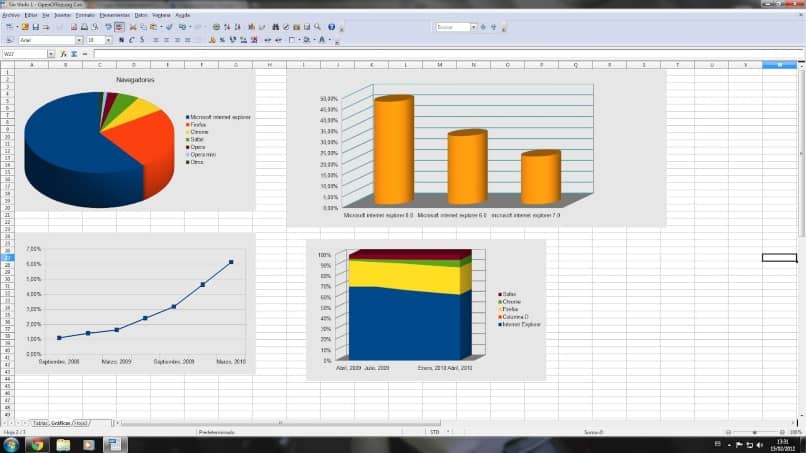This screenshot has height=453, width=806.
Task: Toggle Italic formatting
Action: 132,40
